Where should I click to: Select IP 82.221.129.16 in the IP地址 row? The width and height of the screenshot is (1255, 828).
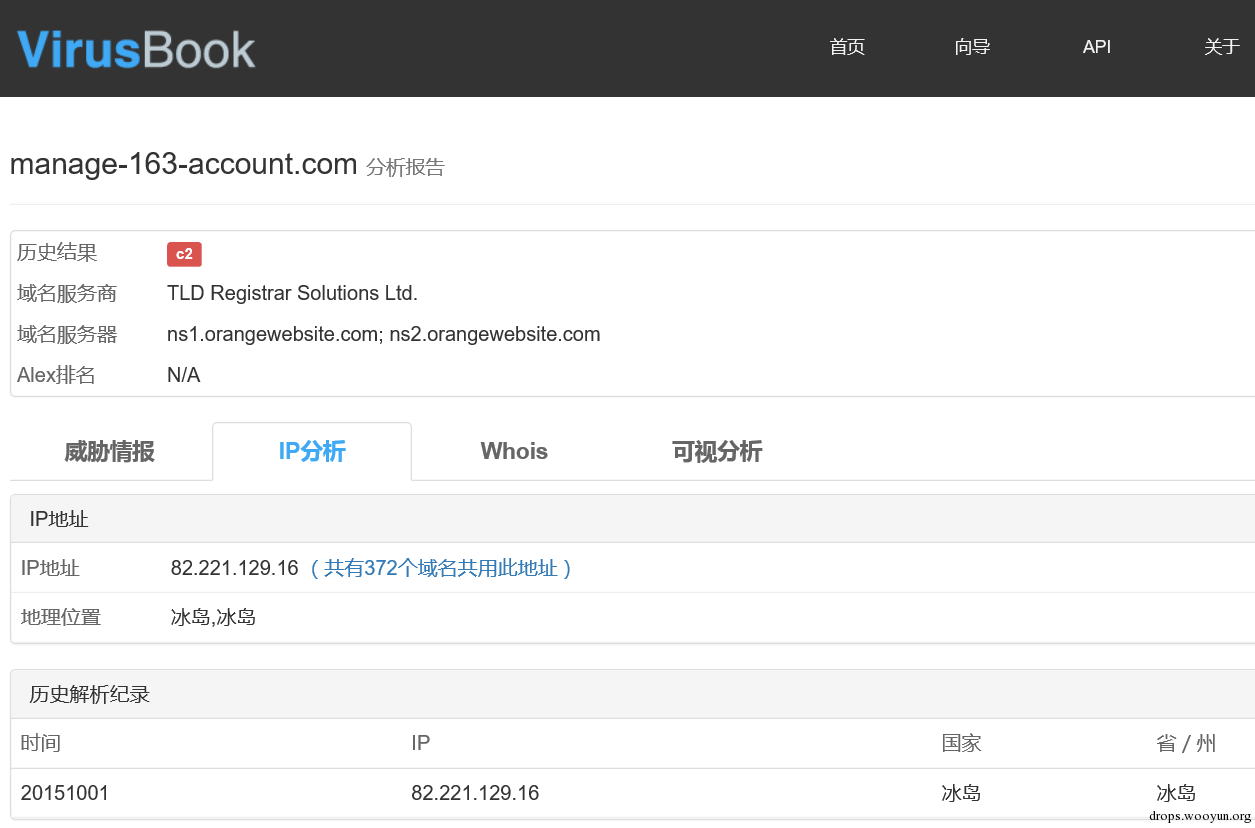(235, 568)
